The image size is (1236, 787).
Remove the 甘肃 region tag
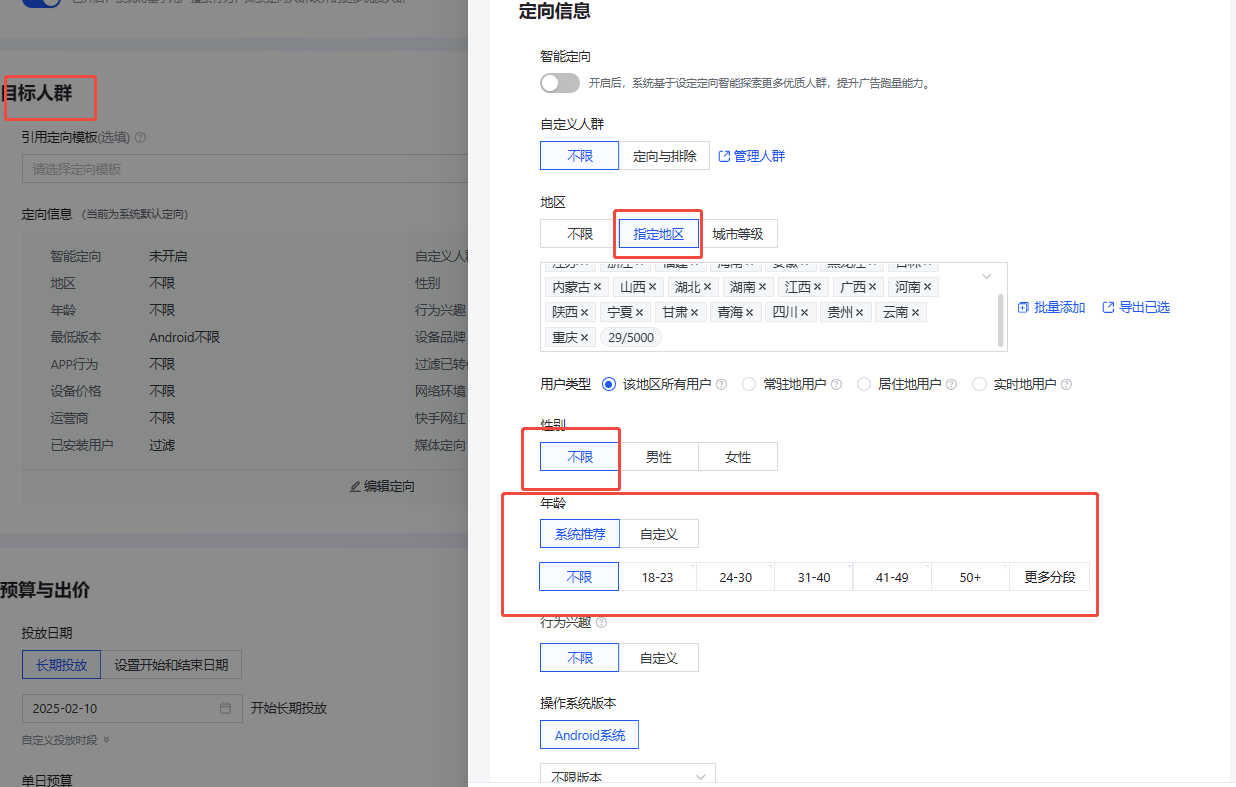(694, 312)
